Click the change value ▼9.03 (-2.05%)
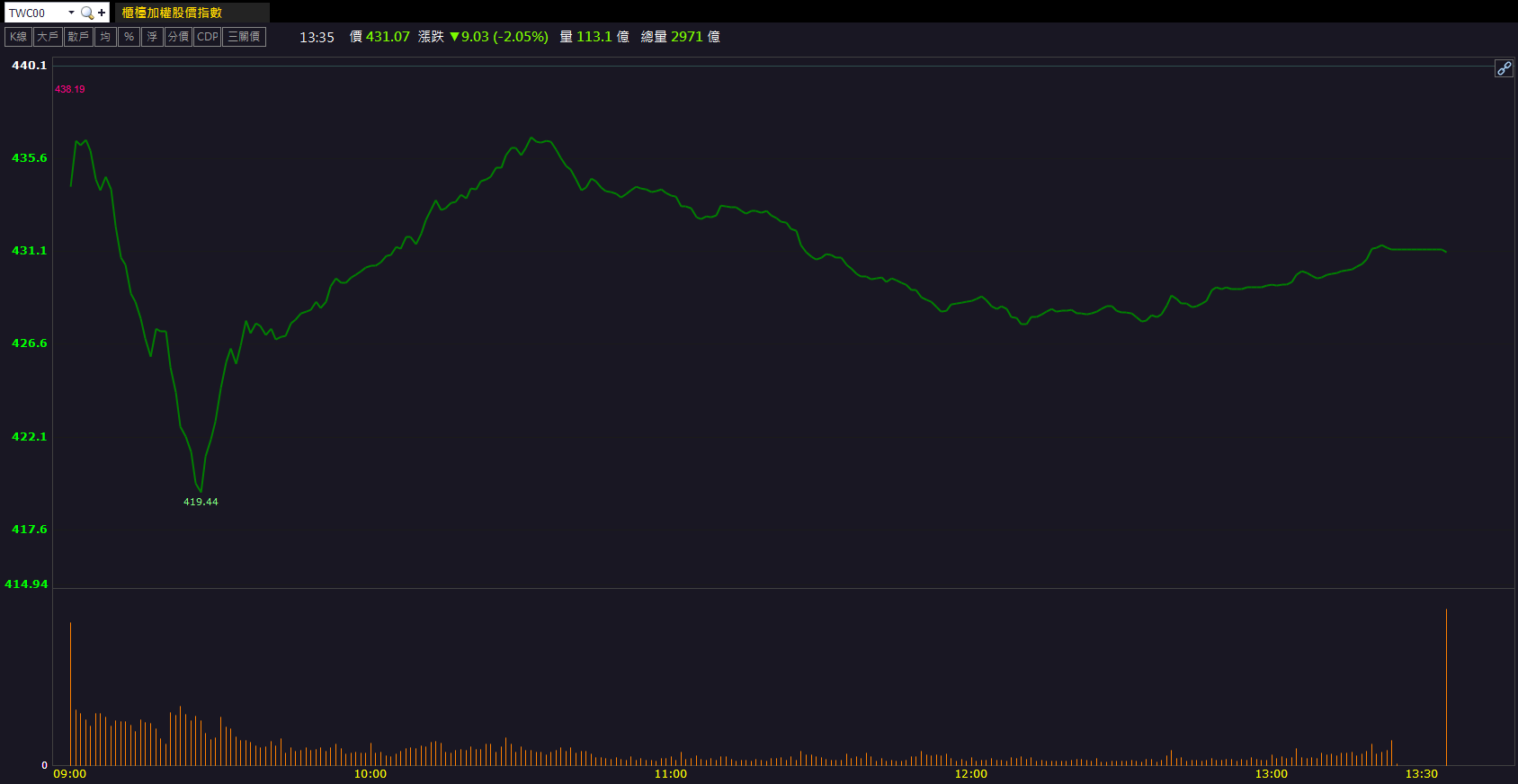1518x784 pixels. tap(499, 37)
